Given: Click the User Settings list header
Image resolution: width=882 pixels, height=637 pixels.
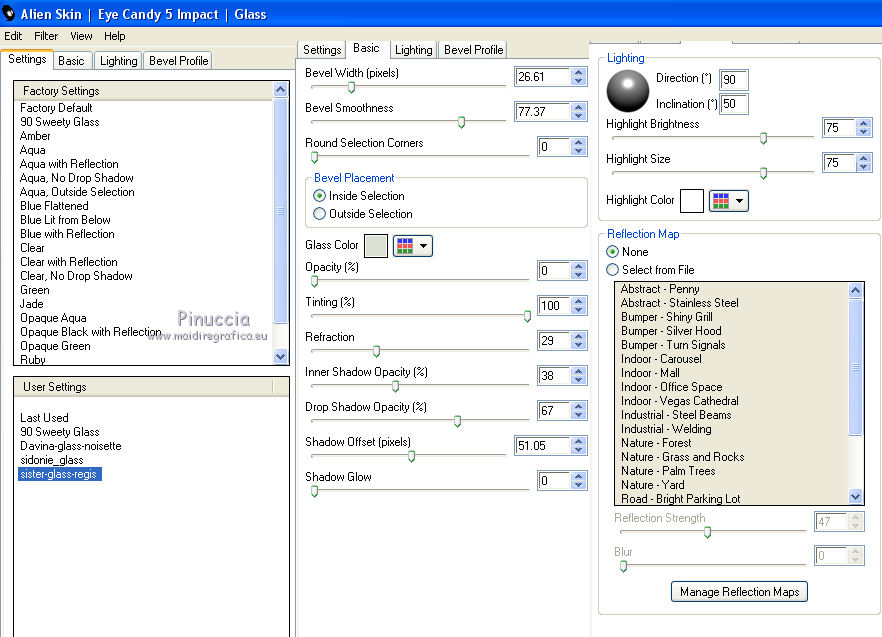Looking at the screenshot, I should (x=143, y=387).
